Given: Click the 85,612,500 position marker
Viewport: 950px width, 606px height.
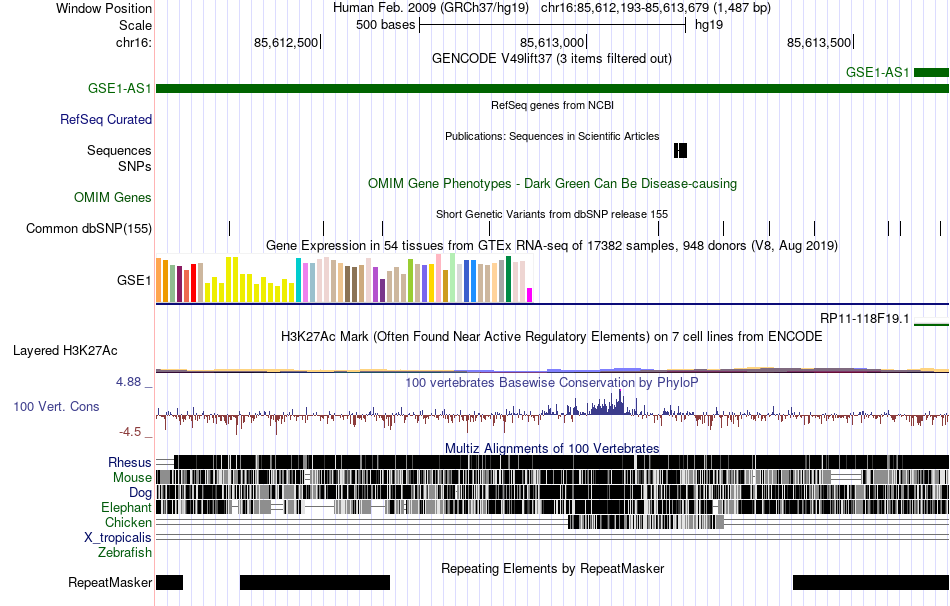Looking at the screenshot, I should (287, 42).
